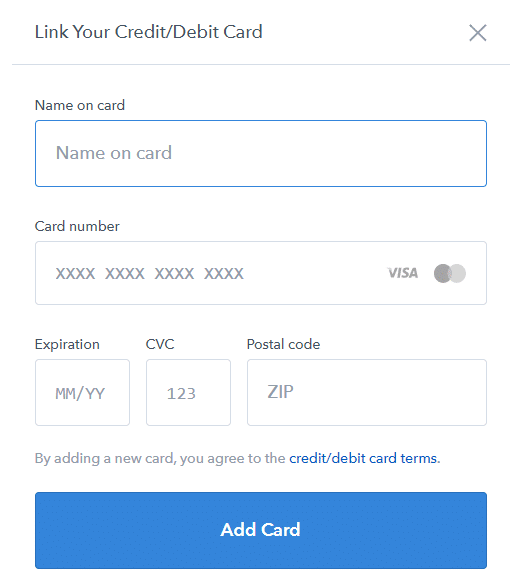The width and height of the screenshot is (529, 582).
Task: Click into the CVC 123 field
Action: 188,392
